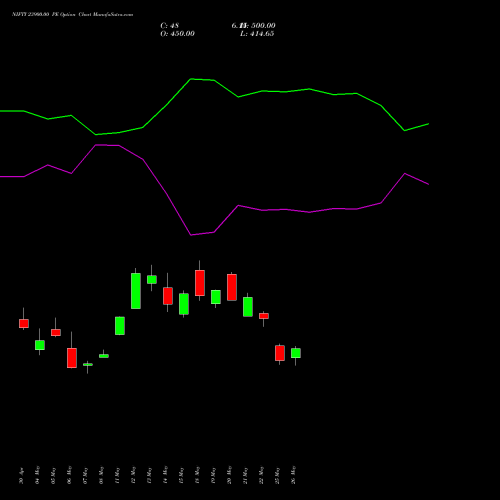The width and height of the screenshot is (500, 500).
Task: Click the green candlestick for 15 May
Action: (x=184, y=304)
